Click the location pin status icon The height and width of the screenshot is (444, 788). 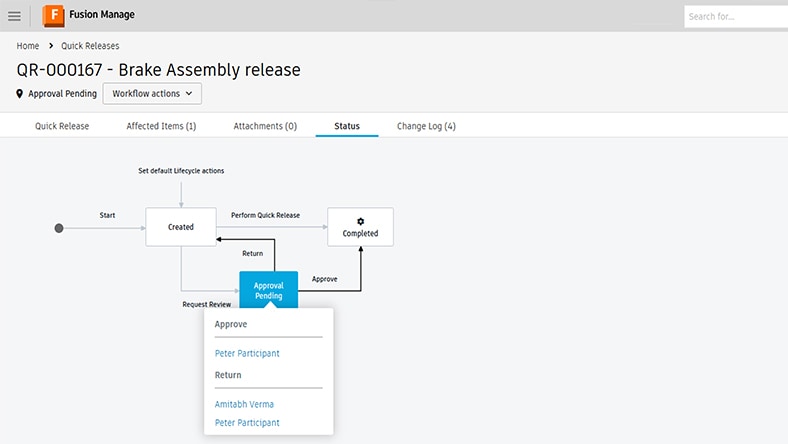tap(20, 94)
